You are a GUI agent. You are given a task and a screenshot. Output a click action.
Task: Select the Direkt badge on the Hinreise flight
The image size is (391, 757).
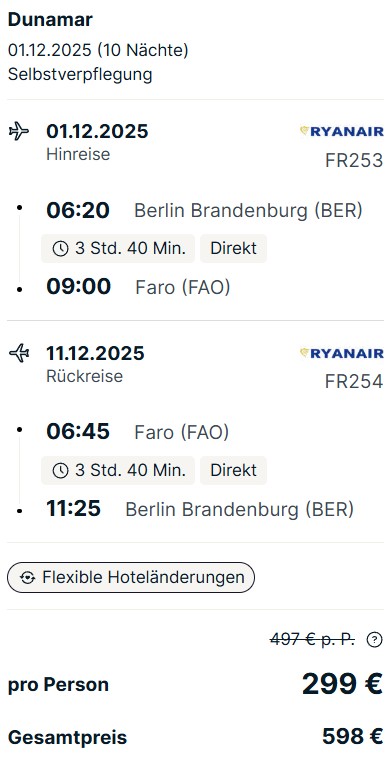coord(234,249)
